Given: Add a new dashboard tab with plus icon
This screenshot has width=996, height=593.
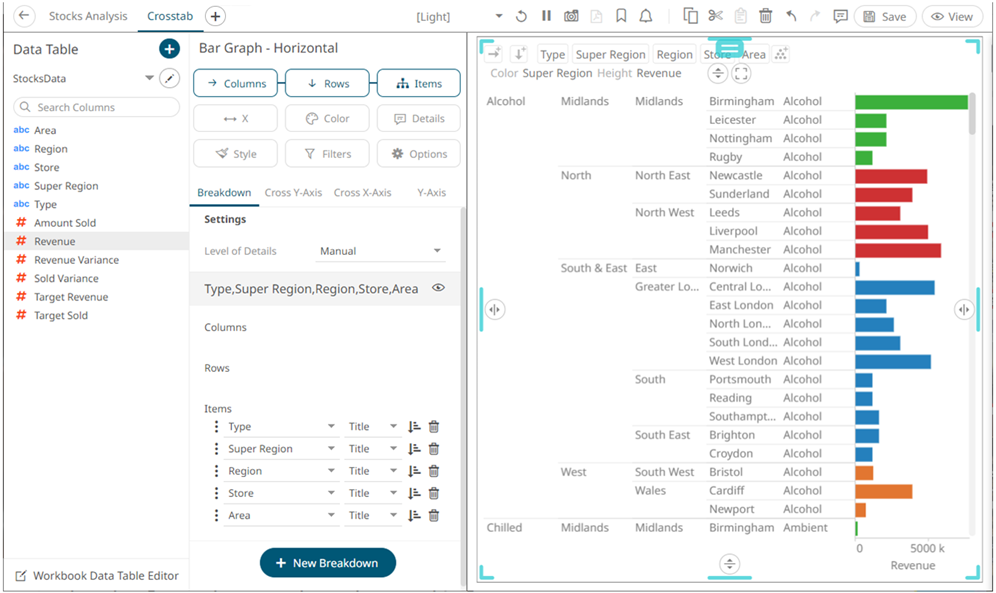Looking at the screenshot, I should [216, 17].
